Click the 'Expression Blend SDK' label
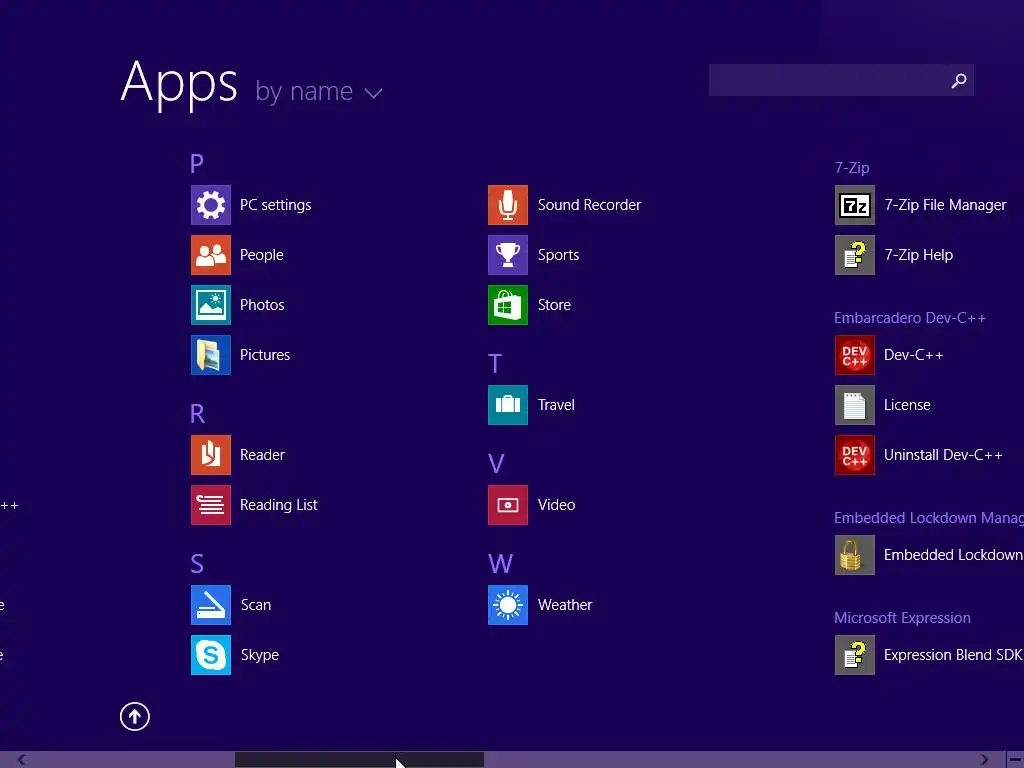This screenshot has height=768, width=1024. coord(953,654)
